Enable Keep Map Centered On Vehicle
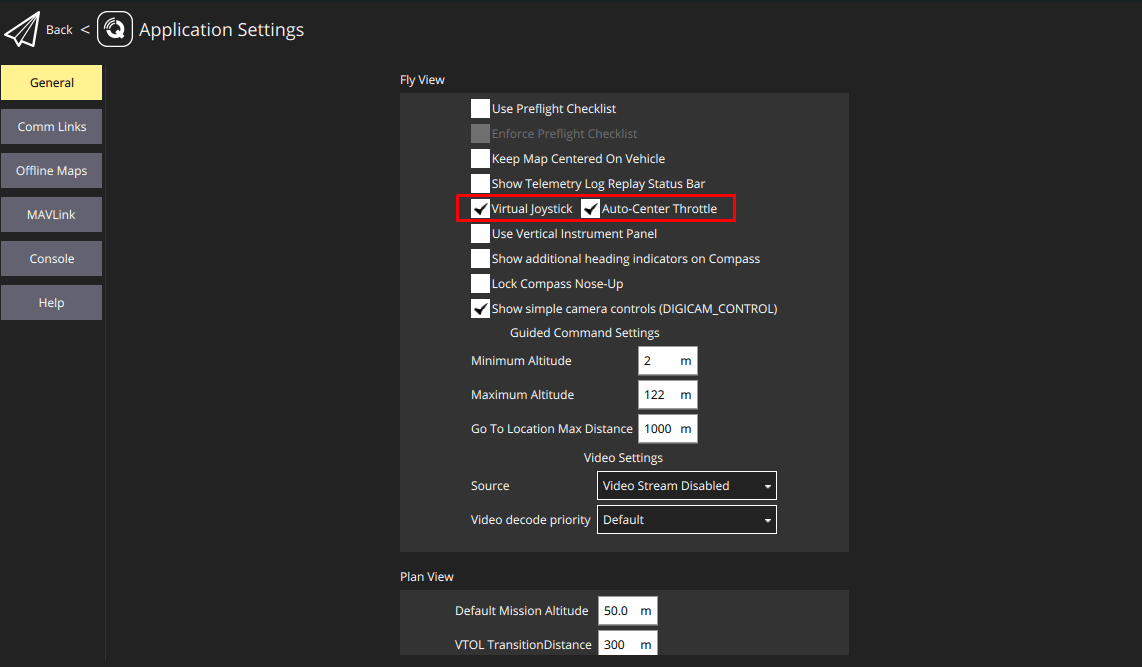Image resolution: width=1142 pixels, height=667 pixels. [480, 158]
